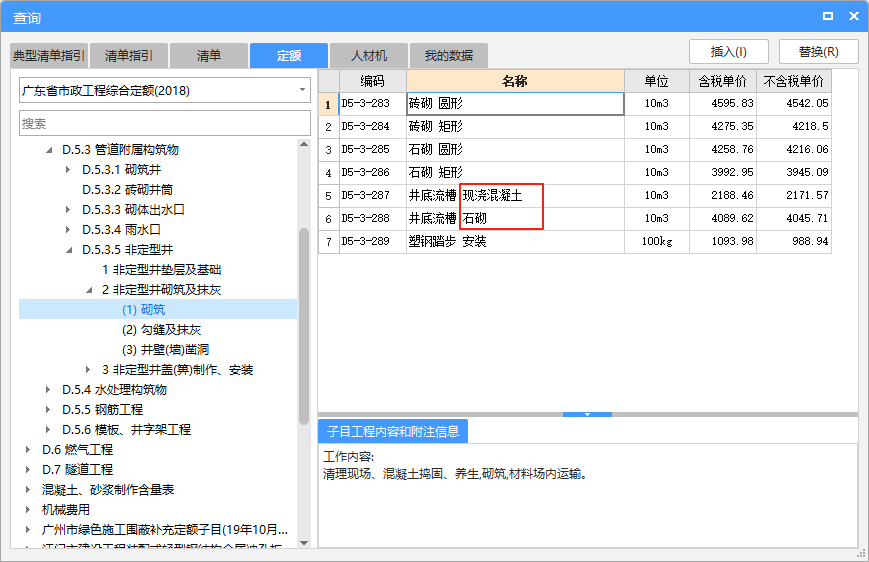Click the 单位 column header
The width and height of the screenshot is (869, 562).
tap(657, 81)
